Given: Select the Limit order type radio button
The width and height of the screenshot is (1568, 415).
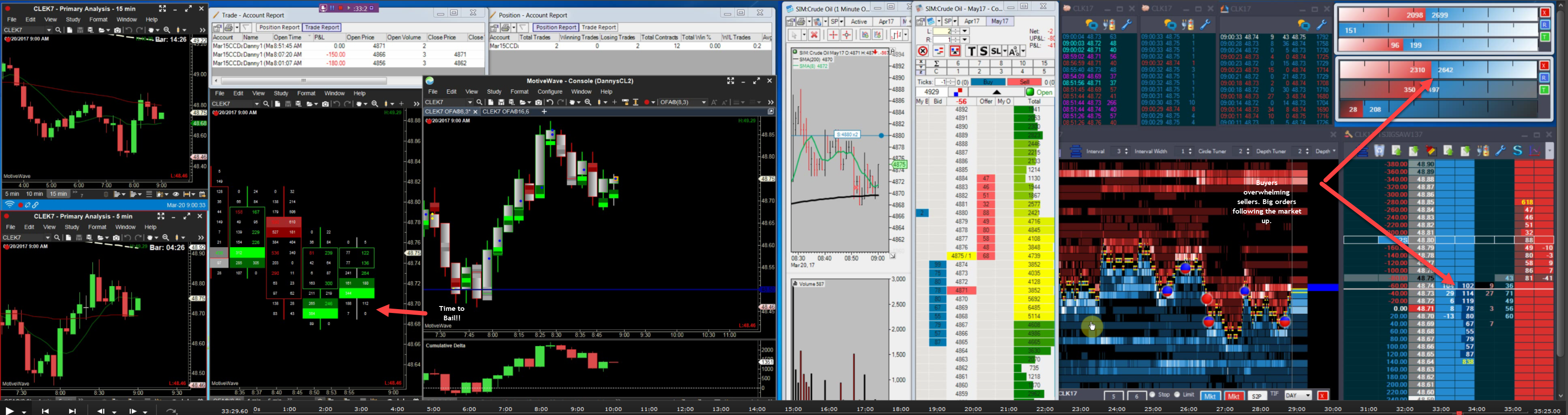Looking at the screenshot, I should [x=1176, y=395].
